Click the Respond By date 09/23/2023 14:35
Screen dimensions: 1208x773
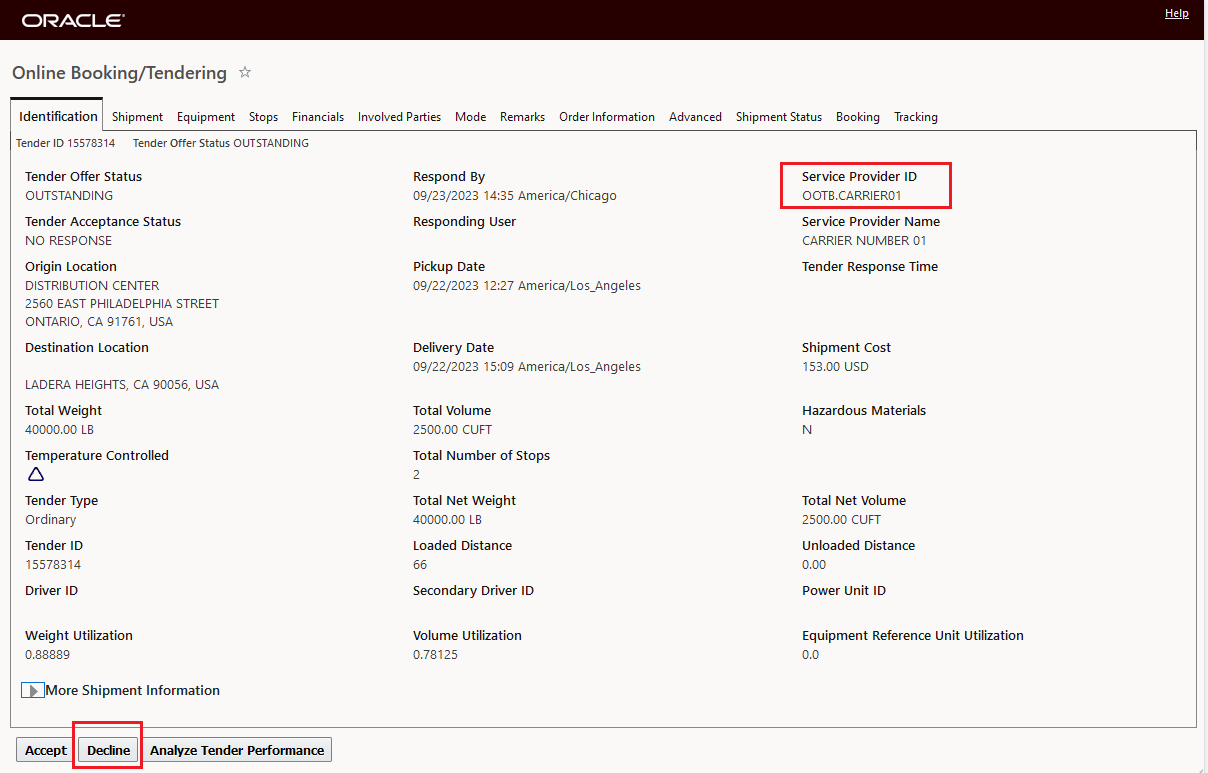[515, 196]
